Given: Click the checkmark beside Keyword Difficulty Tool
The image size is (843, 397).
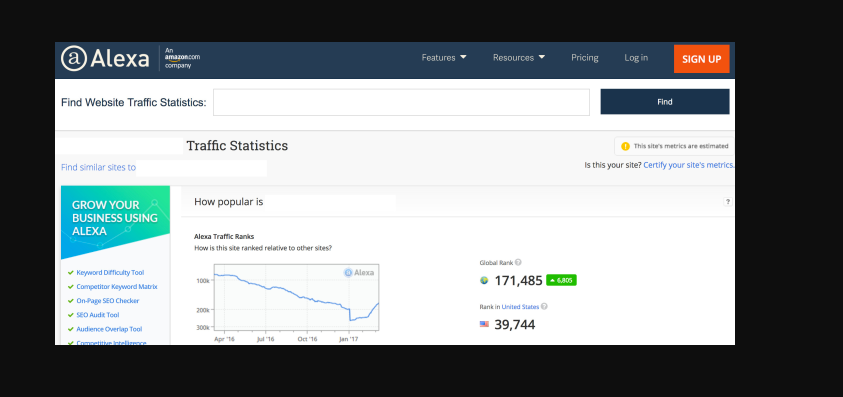Looking at the screenshot, I should point(70,273).
